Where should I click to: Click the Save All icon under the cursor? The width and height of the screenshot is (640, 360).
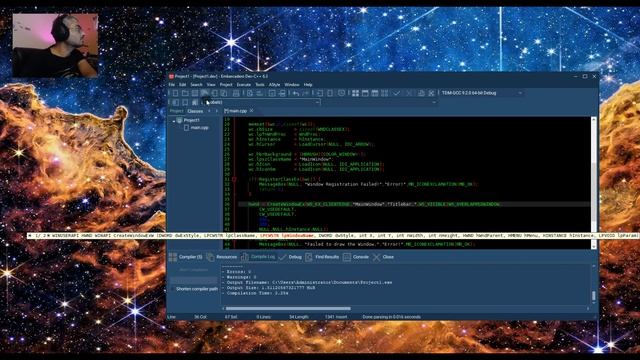(x=204, y=93)
